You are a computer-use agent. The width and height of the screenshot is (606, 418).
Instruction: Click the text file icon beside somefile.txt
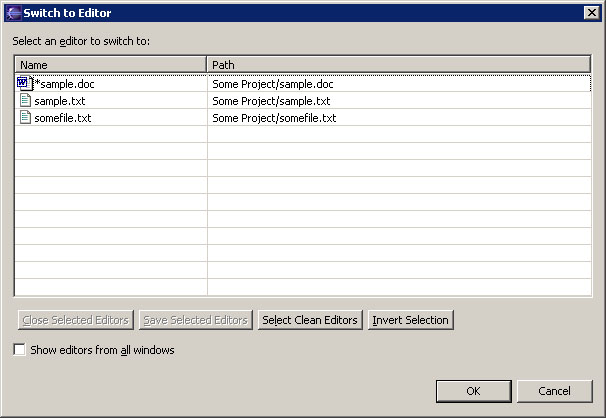(x=25, y=117)
